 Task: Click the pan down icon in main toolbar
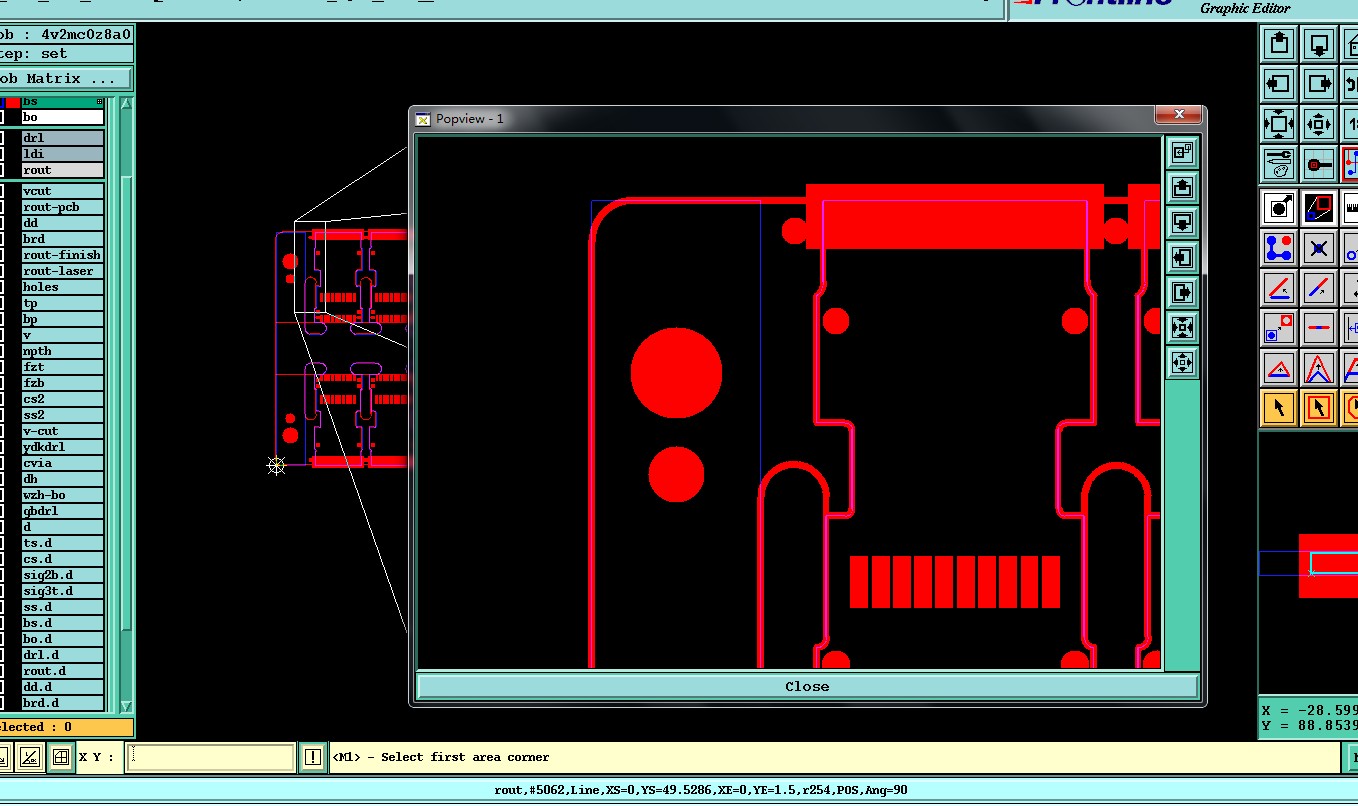click(x=1319, y=44)
